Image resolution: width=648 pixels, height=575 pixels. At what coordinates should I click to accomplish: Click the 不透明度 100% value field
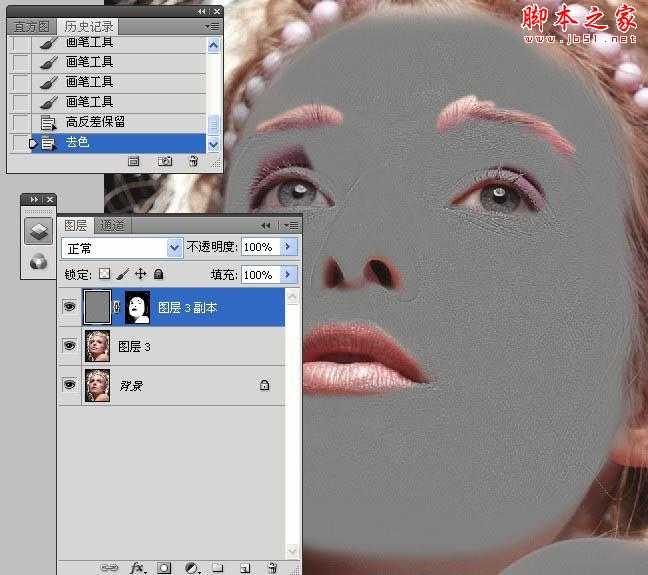click(260, 247)
